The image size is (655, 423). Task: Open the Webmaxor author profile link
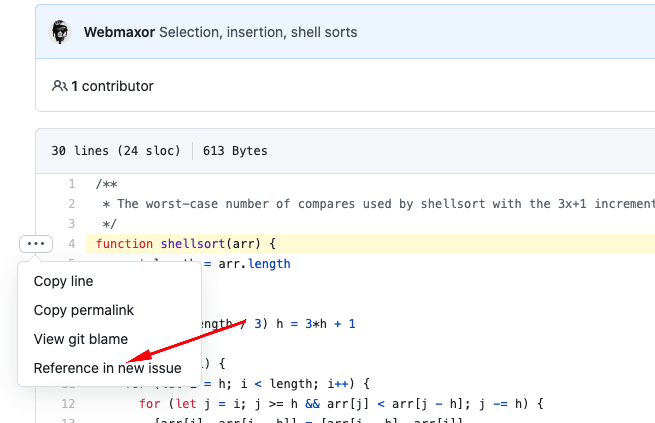[x=116, y=32]
